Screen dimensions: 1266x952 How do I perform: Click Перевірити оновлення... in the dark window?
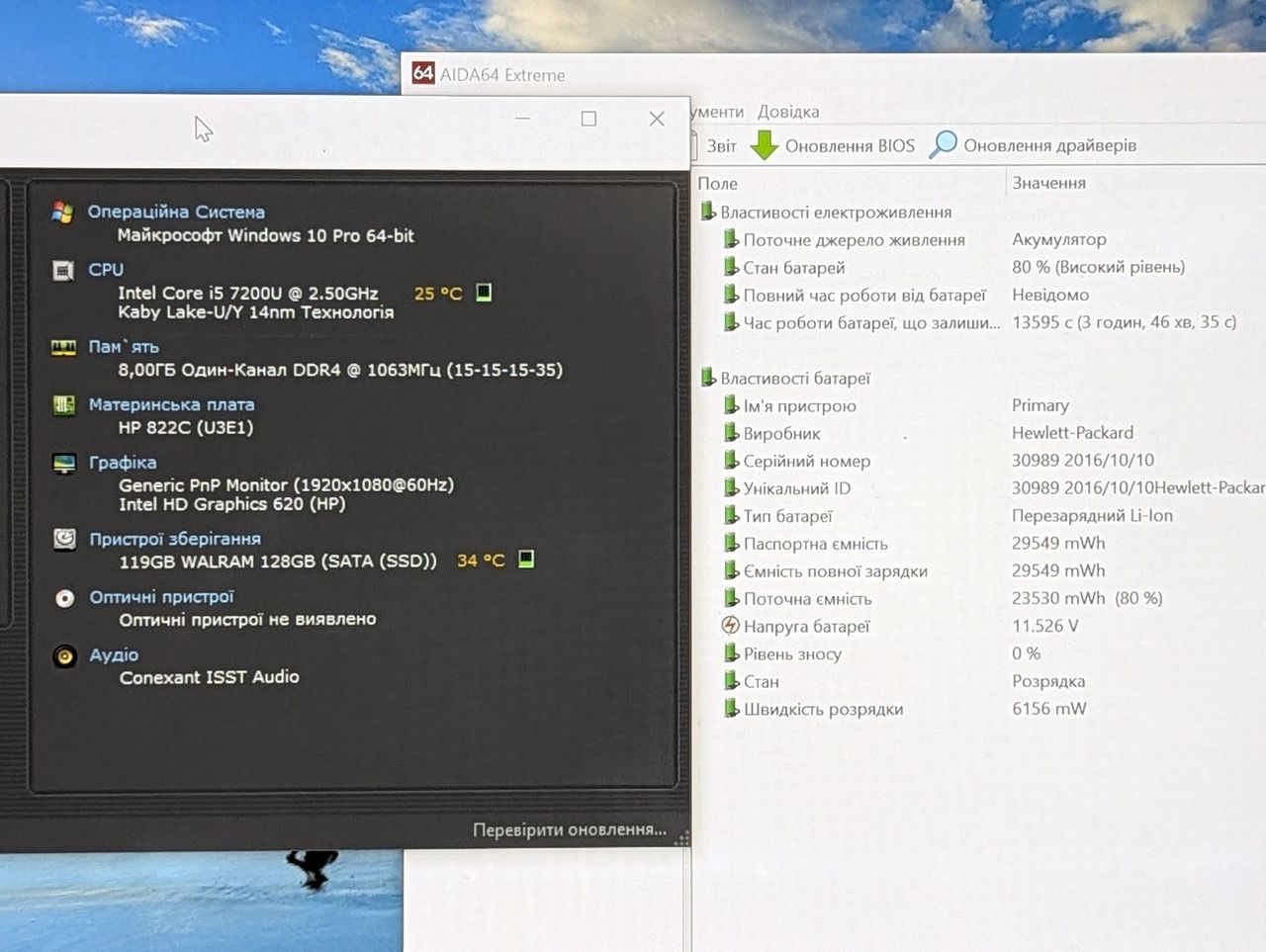[x=570, y=829]
